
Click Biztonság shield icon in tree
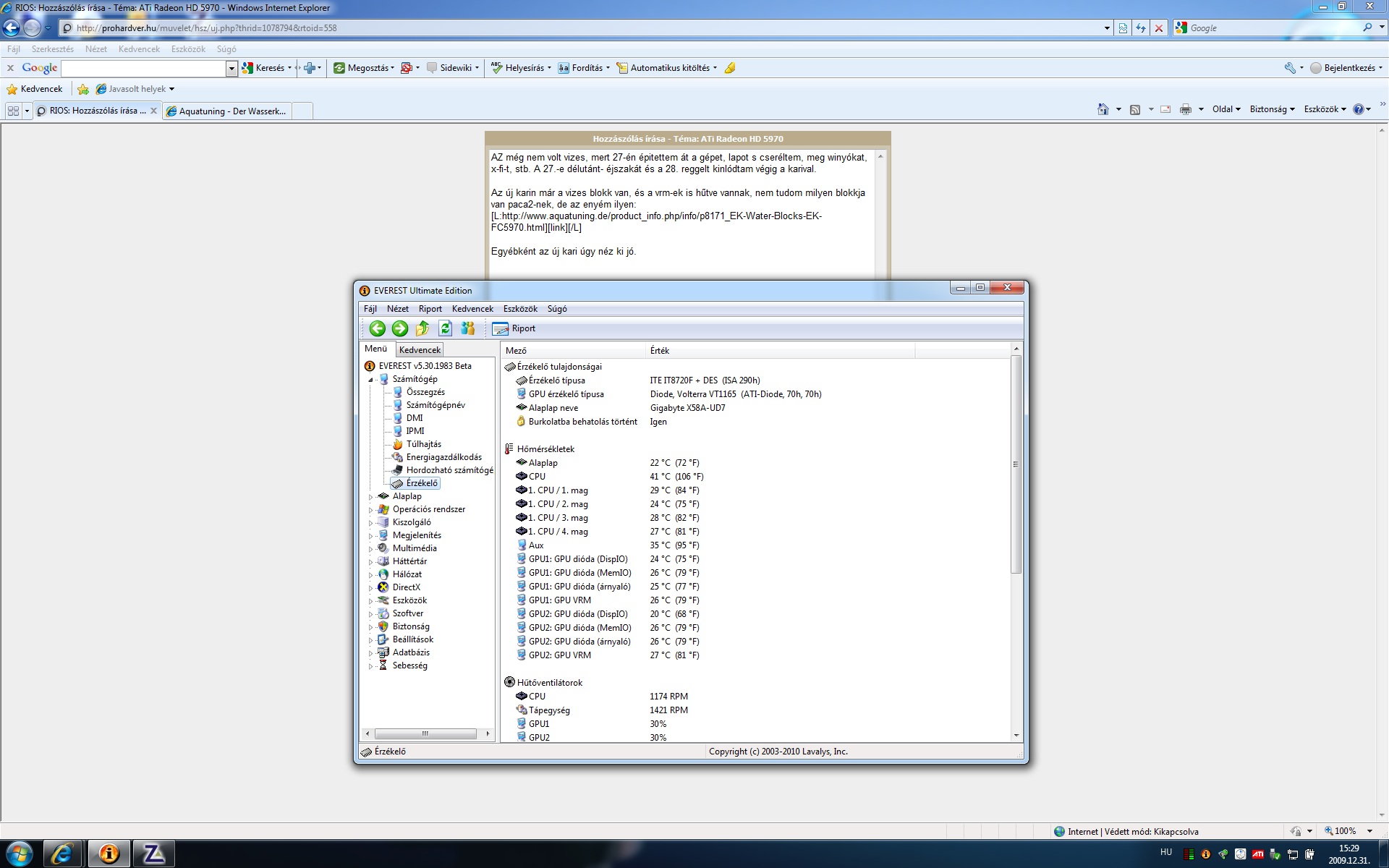[x=383, y=626]
